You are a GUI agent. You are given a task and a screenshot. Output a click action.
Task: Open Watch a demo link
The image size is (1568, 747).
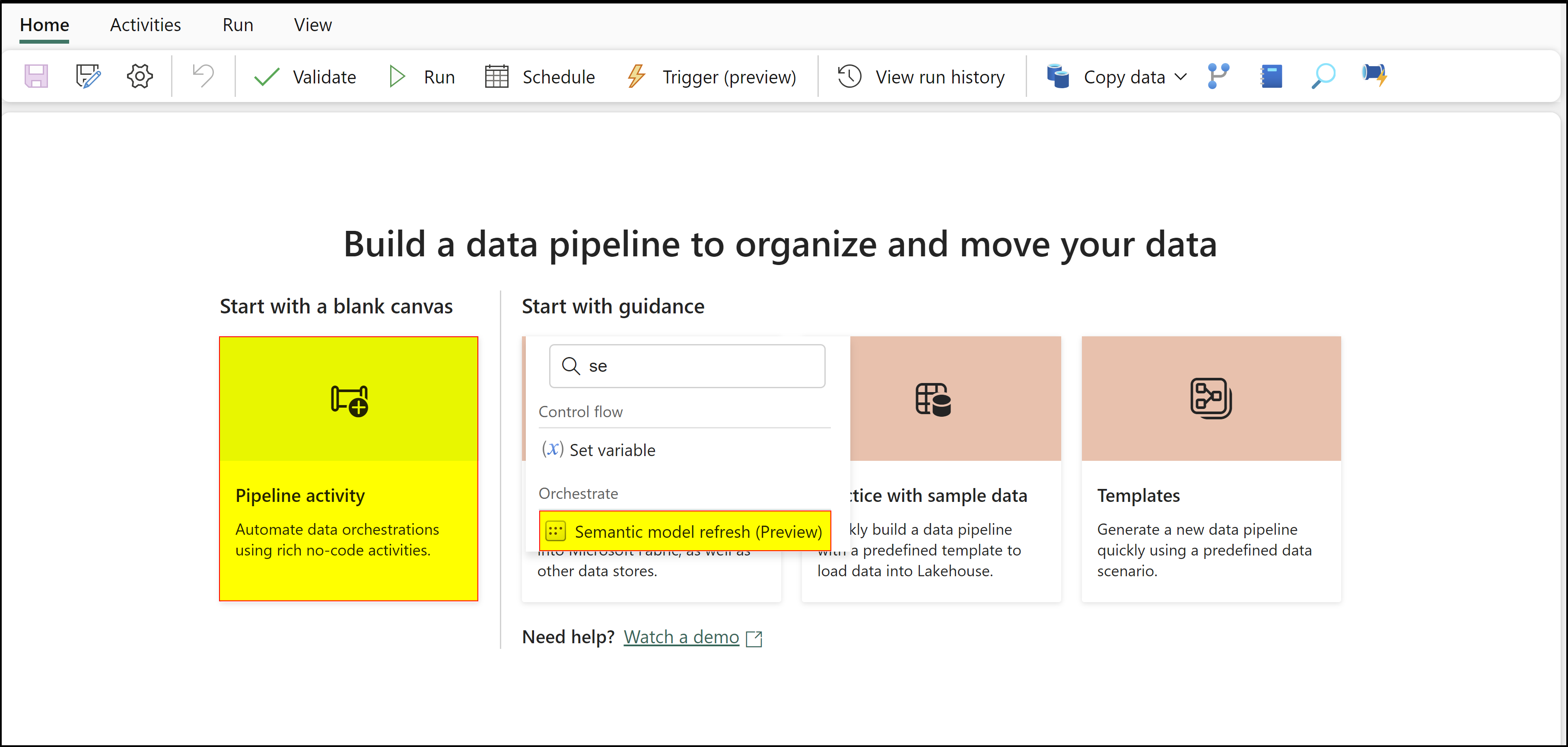pos(681,636)
